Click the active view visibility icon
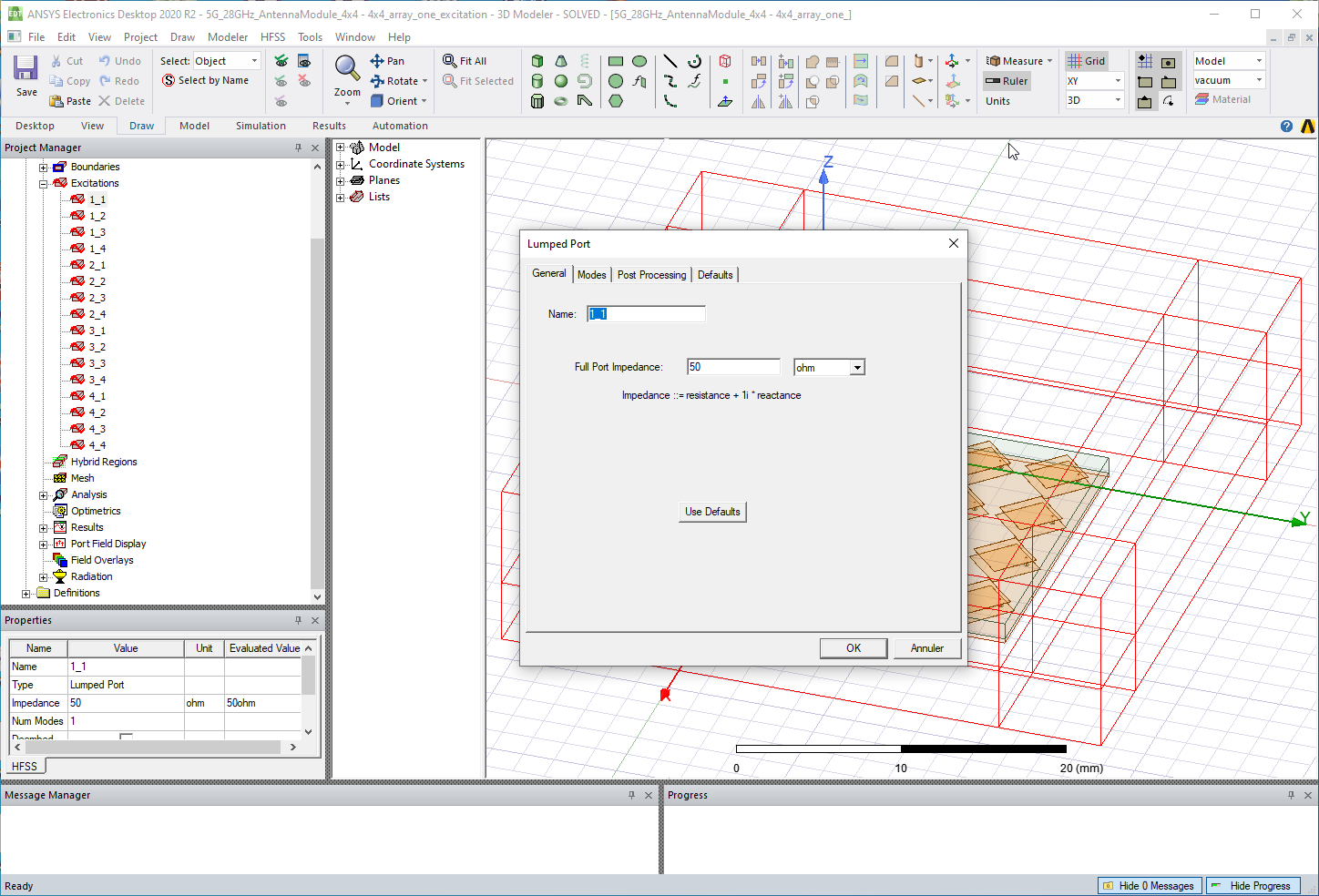This screenshot has width=1319, height=896. pyautogui.click(x=304, y=61)
